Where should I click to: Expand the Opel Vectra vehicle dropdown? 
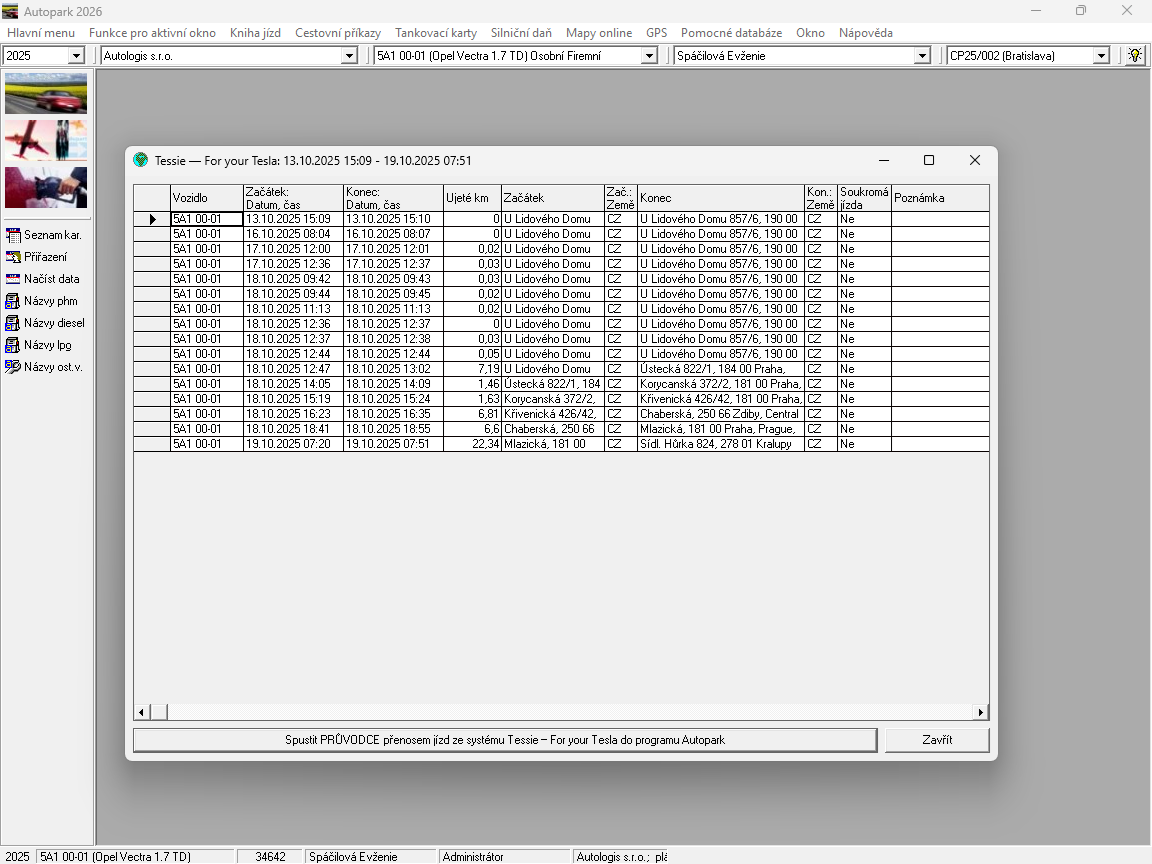click(649, 56)
